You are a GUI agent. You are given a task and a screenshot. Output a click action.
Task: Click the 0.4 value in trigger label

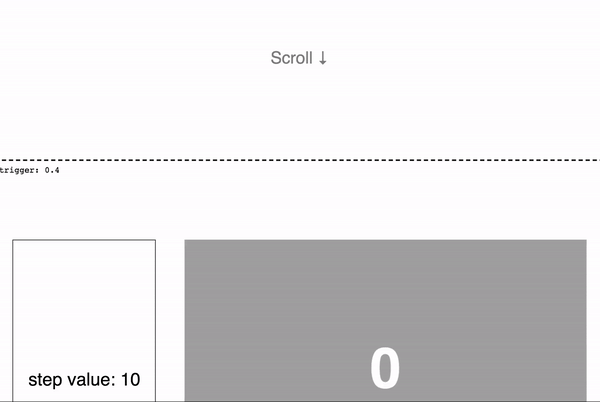coord(52,170)
